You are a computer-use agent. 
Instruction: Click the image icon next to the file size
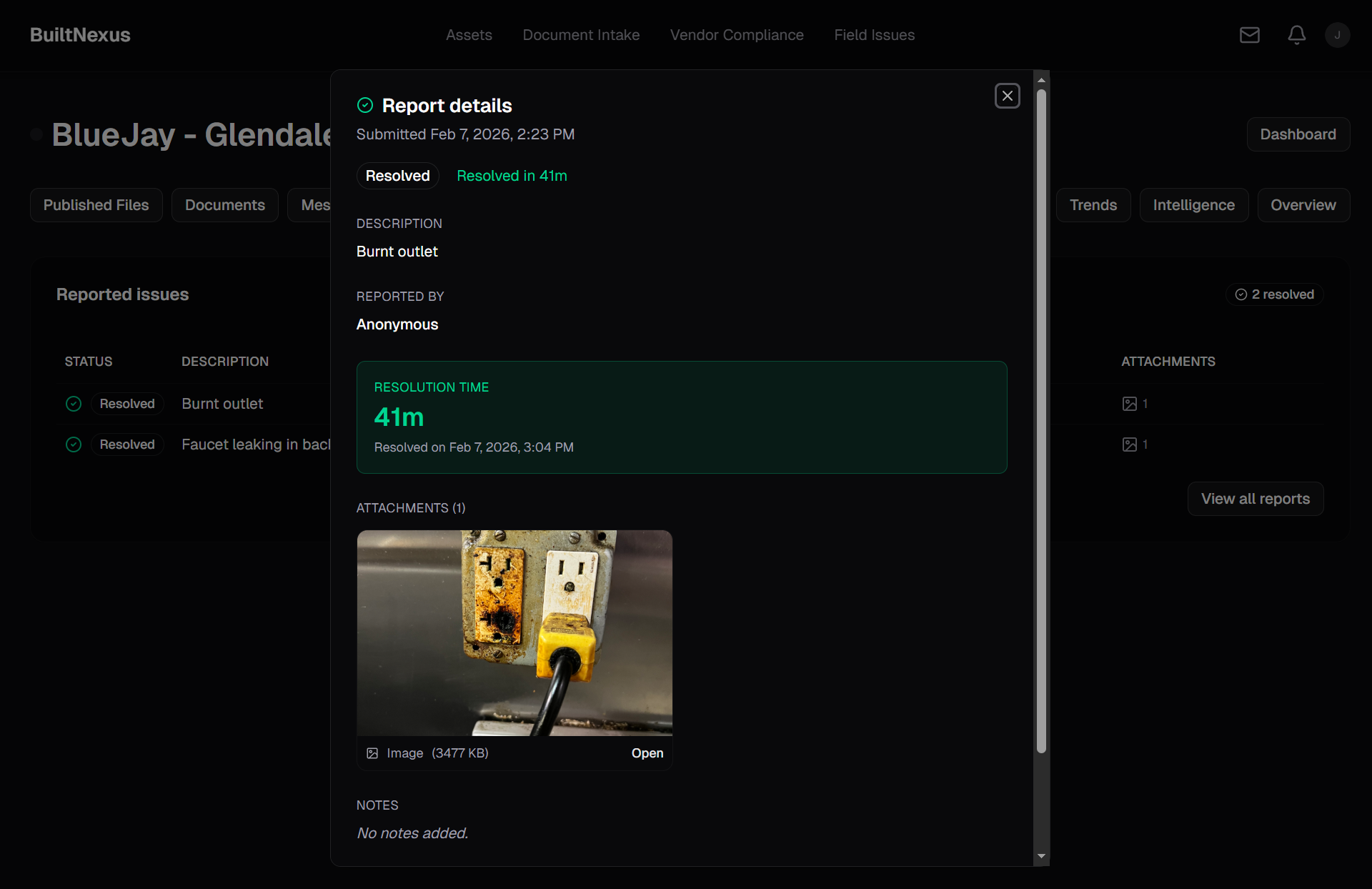(x=372, y=753)
